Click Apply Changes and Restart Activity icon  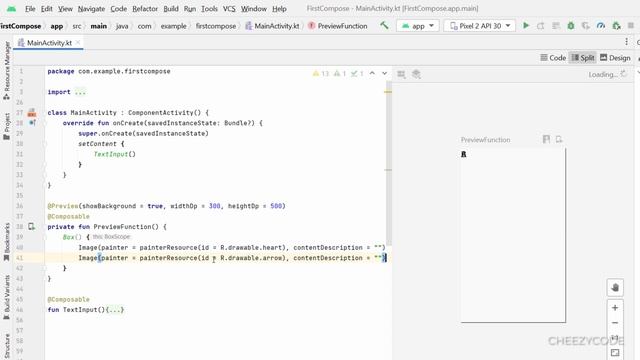tap(540, 26)
